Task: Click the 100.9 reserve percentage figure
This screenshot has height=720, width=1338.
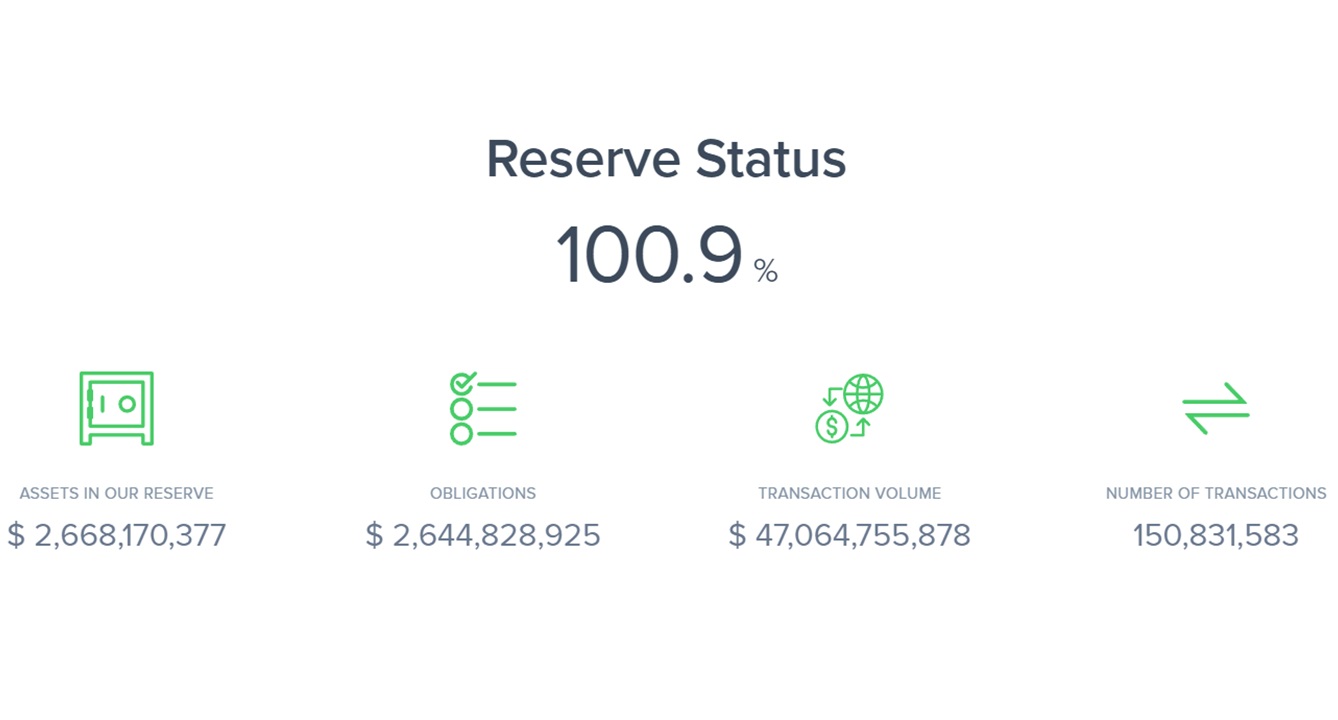Action: pyautogui.click(x=649, y=256)
